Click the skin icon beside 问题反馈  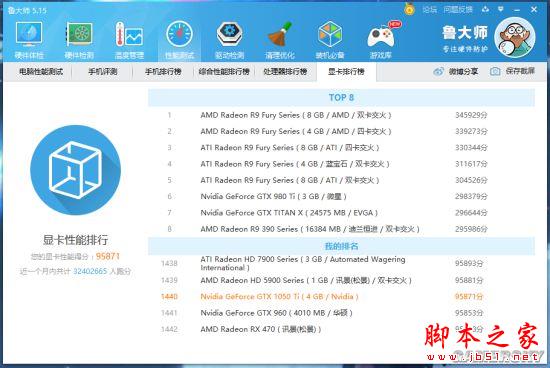[x=485, y=9]
